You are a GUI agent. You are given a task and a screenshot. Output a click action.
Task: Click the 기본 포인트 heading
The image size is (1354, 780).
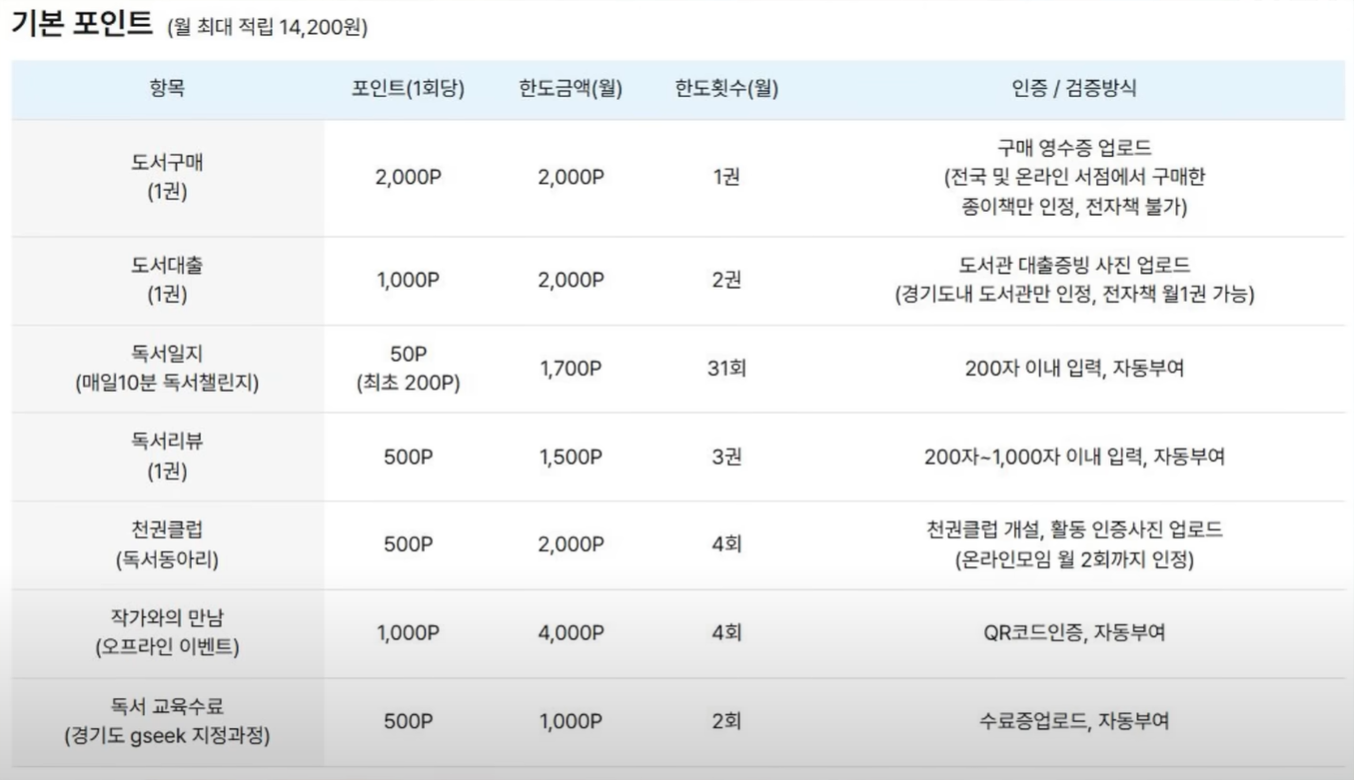pyautogui.click(x=82, y=23)
